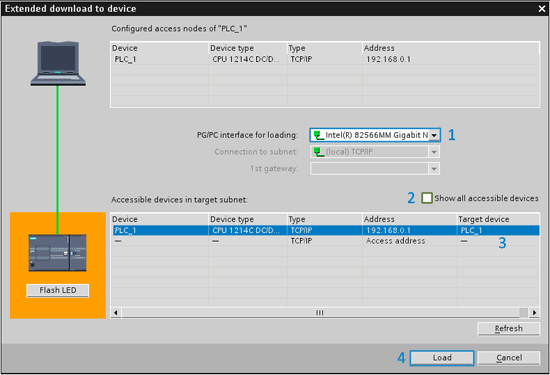This screenshot has height=375, width=550.
Task: Select the Access address row
Action: tap(325, 241)
